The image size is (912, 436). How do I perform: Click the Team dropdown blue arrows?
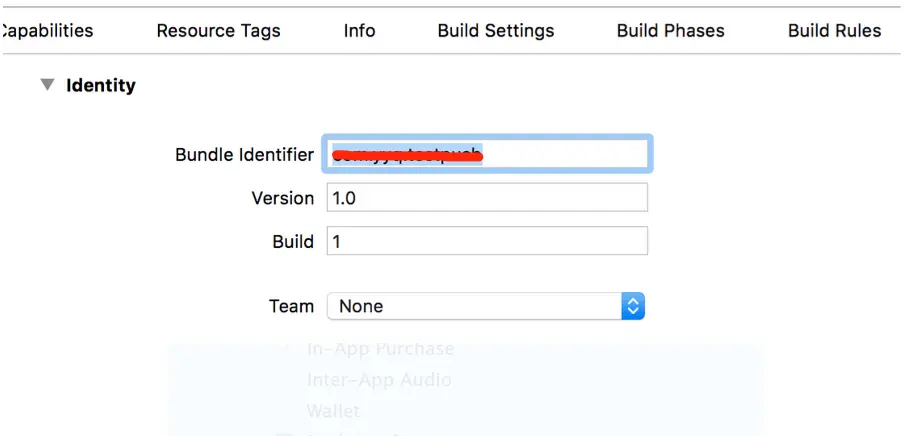(x=633, y=306)
